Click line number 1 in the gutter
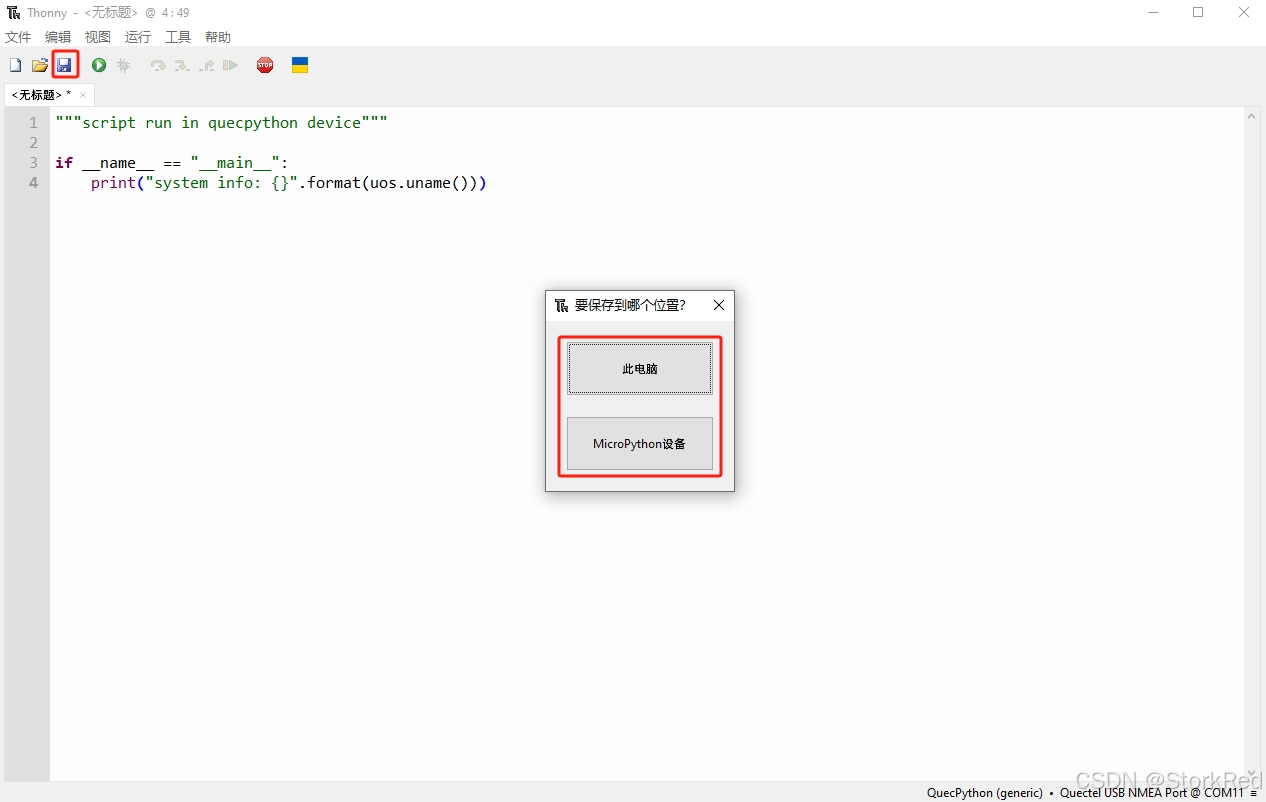This screenshot has height=802, width=1266. tap(34, 122)
